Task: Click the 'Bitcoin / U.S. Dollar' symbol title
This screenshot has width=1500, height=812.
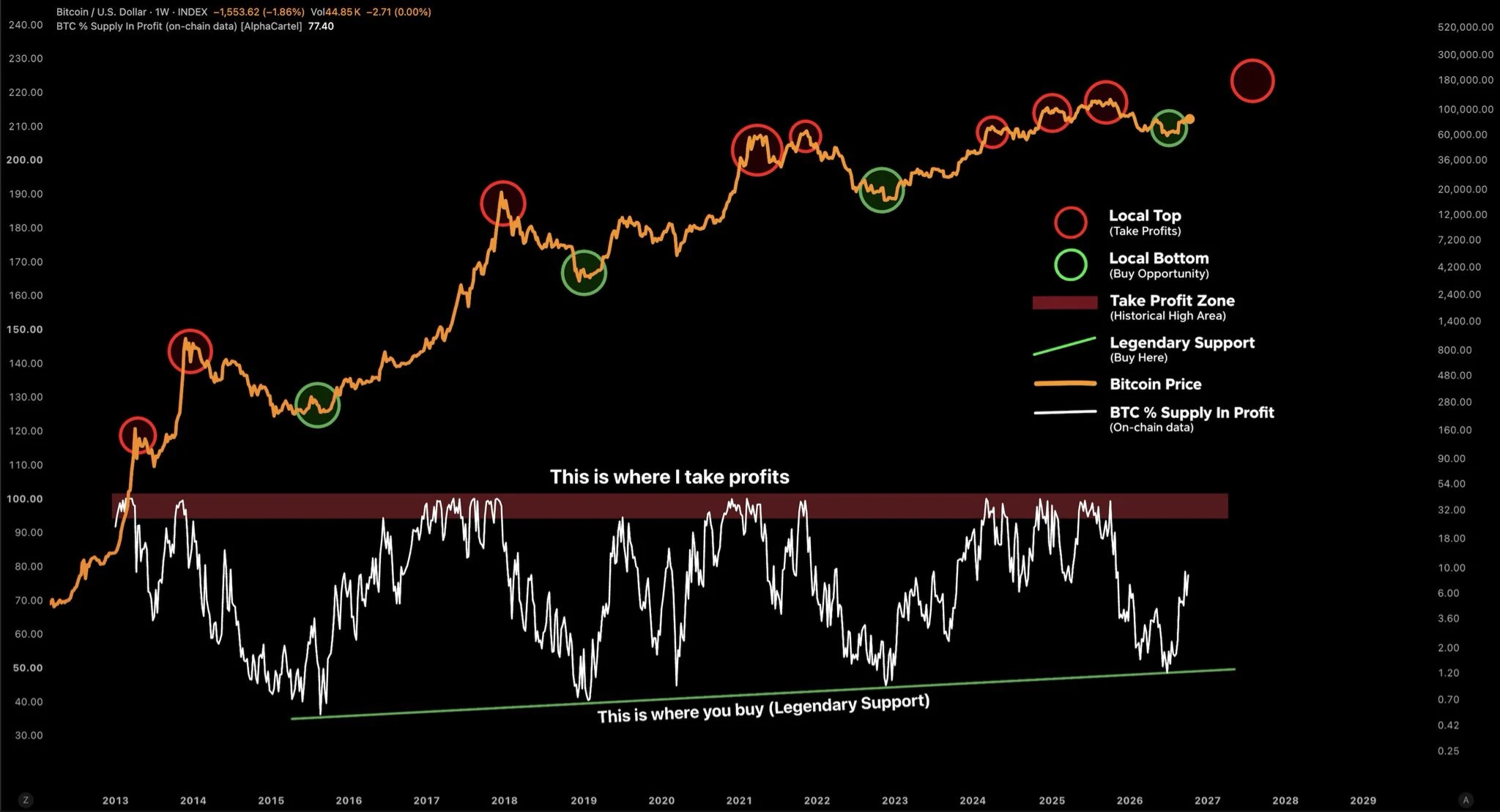Action: (x=101, y=12)
